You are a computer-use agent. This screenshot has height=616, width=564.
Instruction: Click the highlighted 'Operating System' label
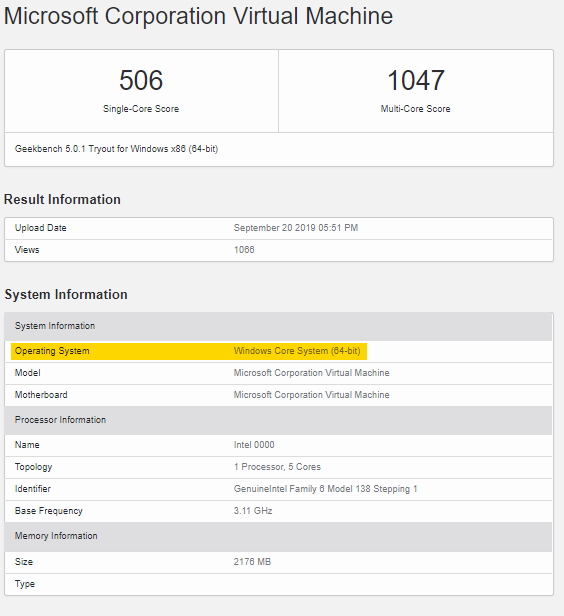pos(52,351)
